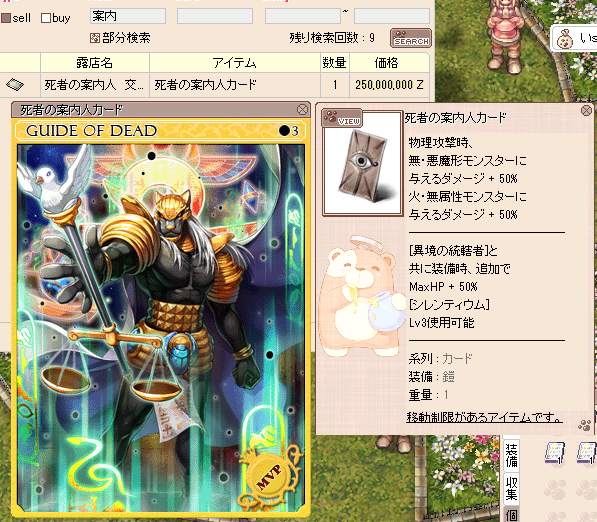
Task: Click the 価格 column header
Action: pyautogui.click(x=386, y=62)
